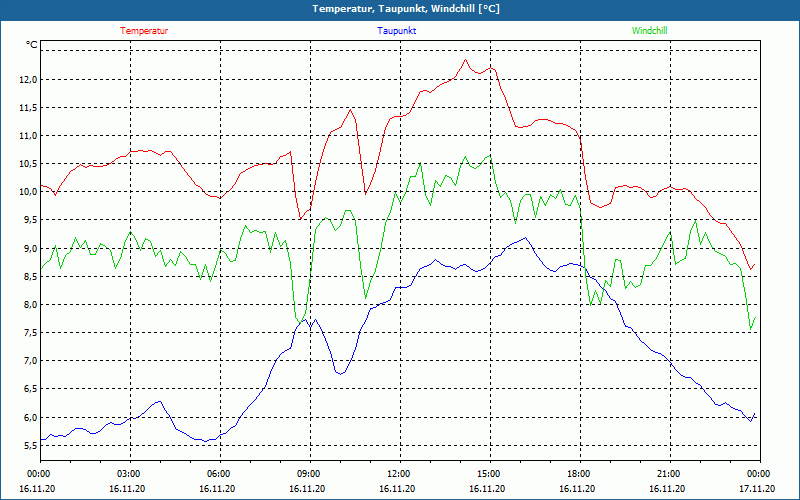This screenshot has height=500, width=800.
Task: Click the 7,5 y-axis value
Action: coord(30,333)
